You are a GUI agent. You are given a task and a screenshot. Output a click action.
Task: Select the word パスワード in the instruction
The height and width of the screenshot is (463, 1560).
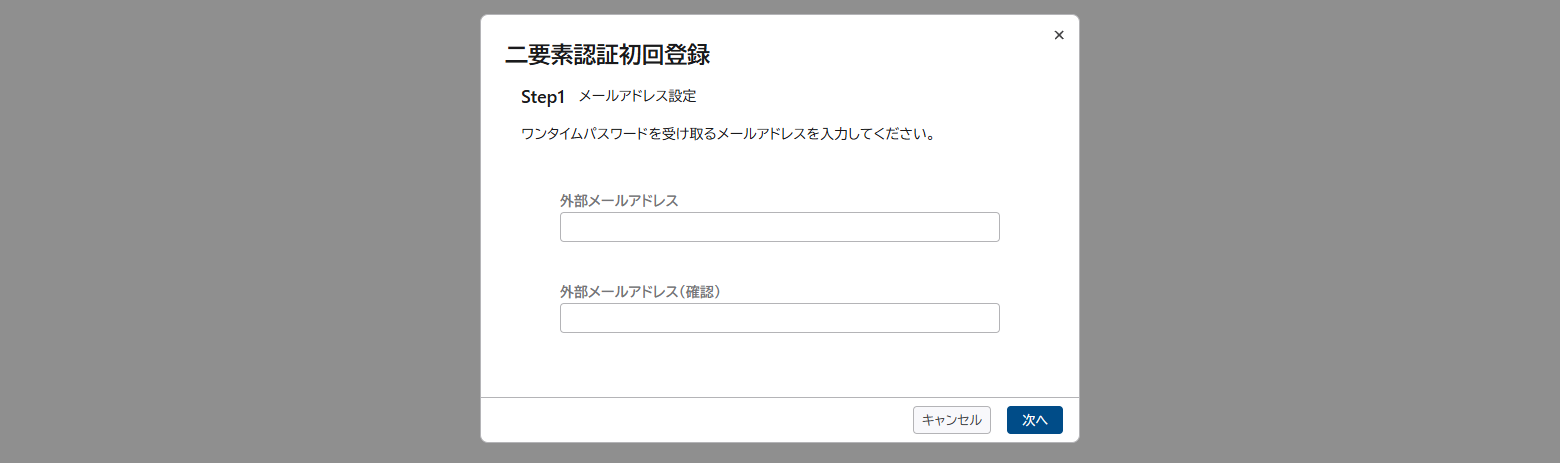coord(618,133)
